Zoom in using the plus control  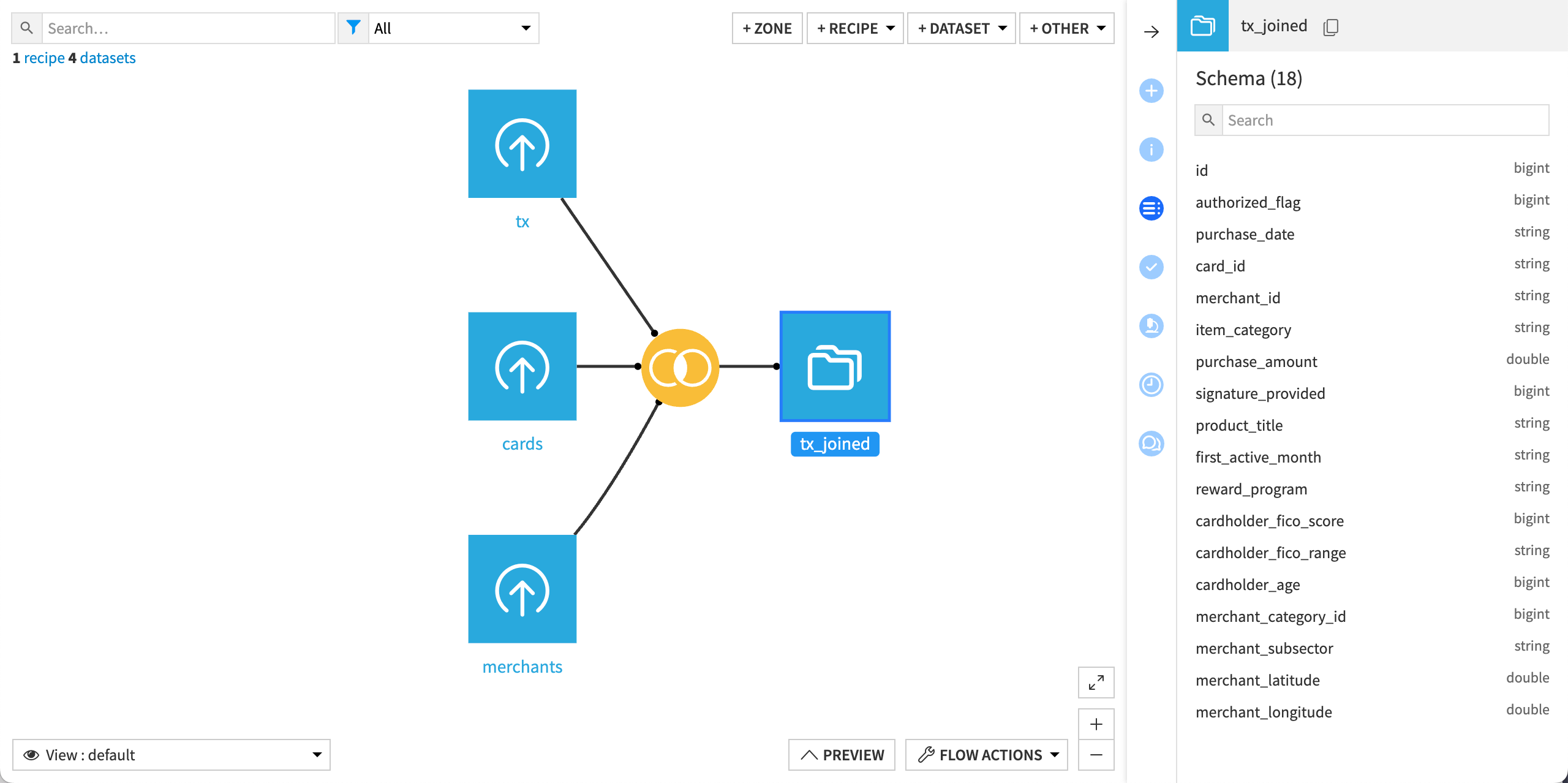[x=1096, y=724]
